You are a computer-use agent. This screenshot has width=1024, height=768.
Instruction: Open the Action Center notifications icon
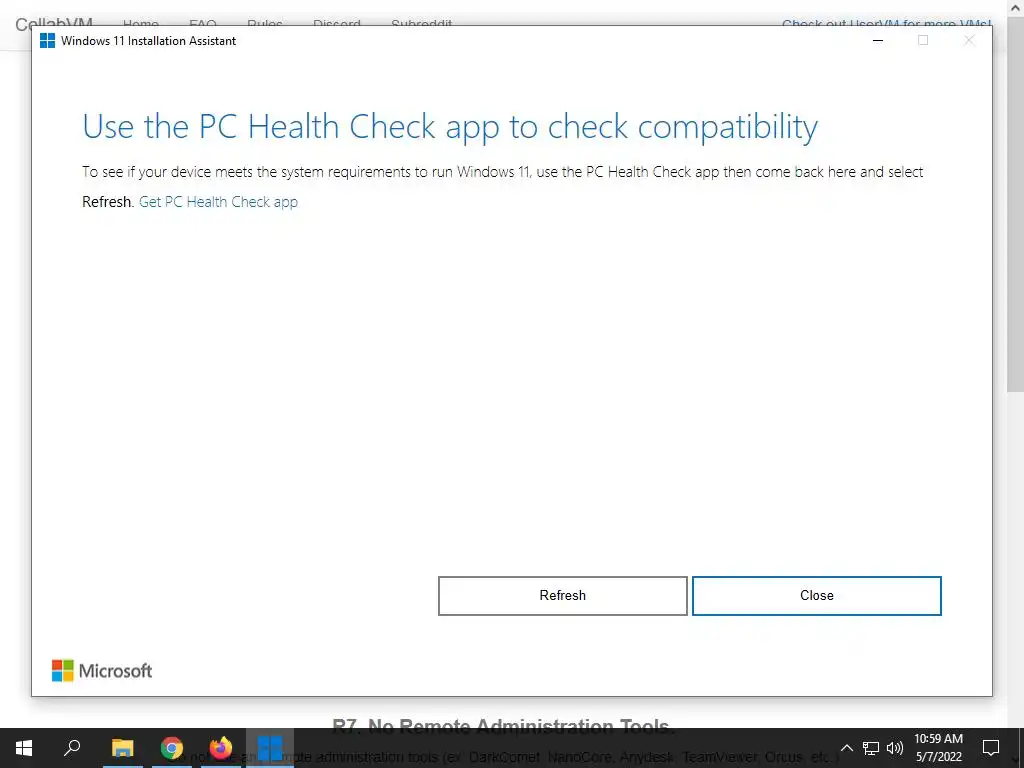coord(991,748)
